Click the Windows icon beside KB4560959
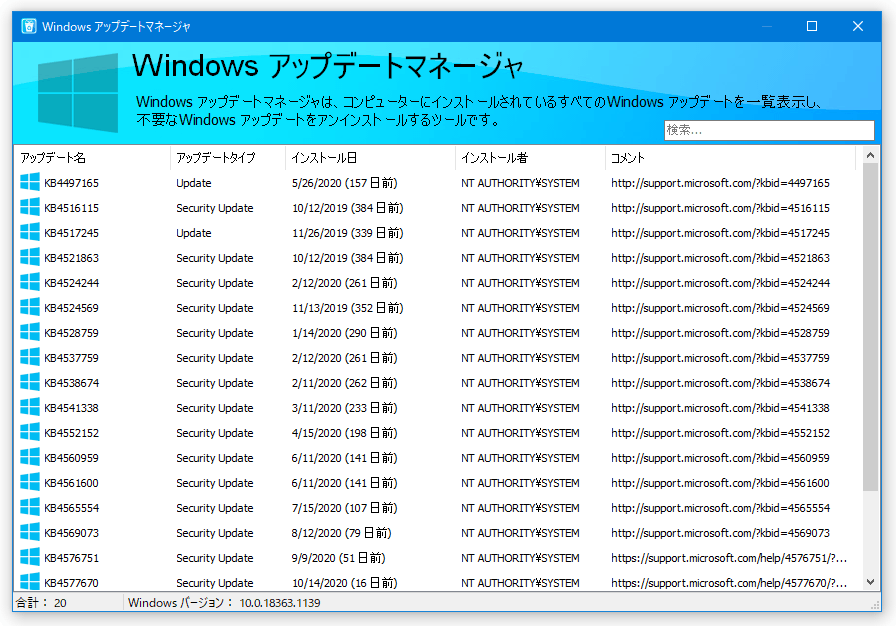Screen dimensions: 896x626 click(30, 458)
